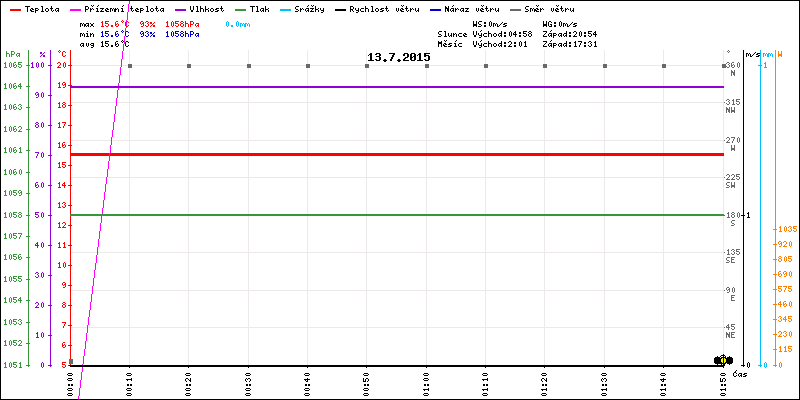This screenshot has width=800, height=400.
Task: Click the 1065 tick on pressure axis
Action: coord(13,65)
